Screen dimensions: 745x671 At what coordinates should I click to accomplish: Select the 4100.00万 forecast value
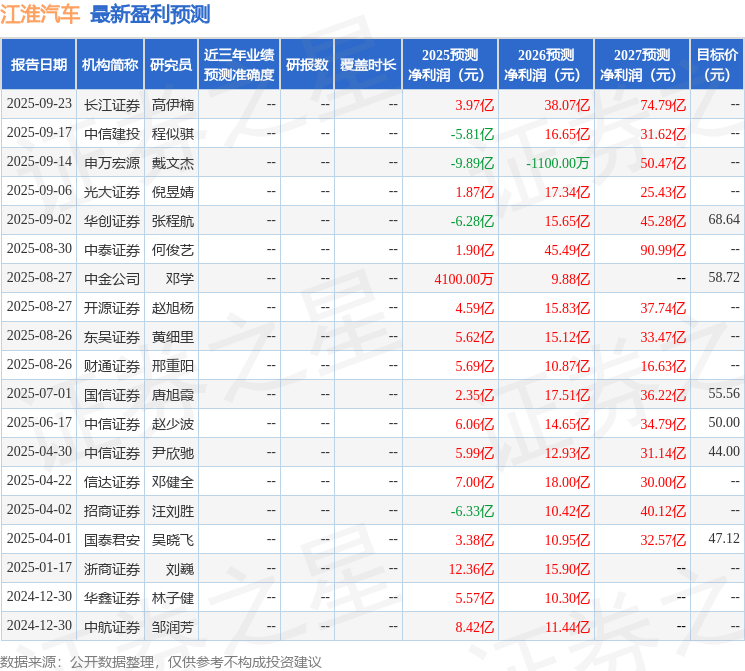point(464,279)
